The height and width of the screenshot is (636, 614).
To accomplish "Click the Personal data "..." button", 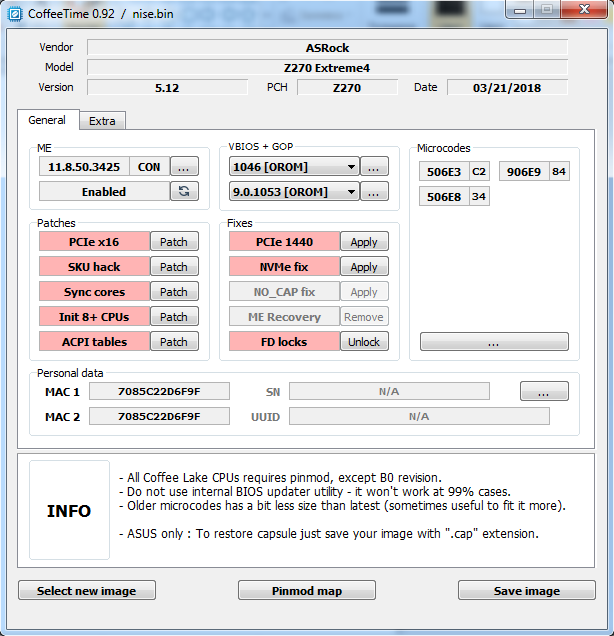I will click(x=544, y=391).
